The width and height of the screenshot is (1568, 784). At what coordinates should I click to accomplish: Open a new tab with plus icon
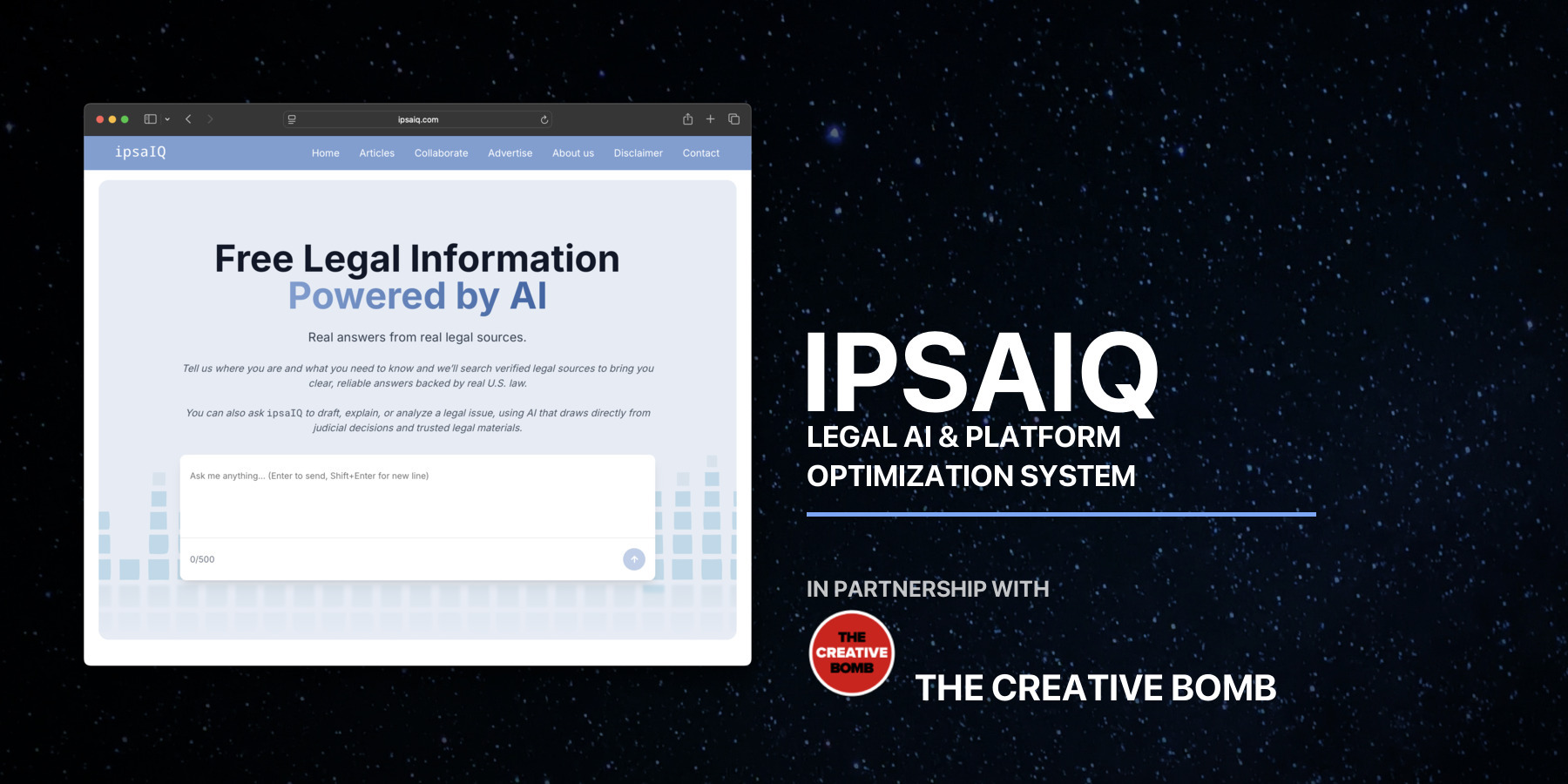(710, 119)
